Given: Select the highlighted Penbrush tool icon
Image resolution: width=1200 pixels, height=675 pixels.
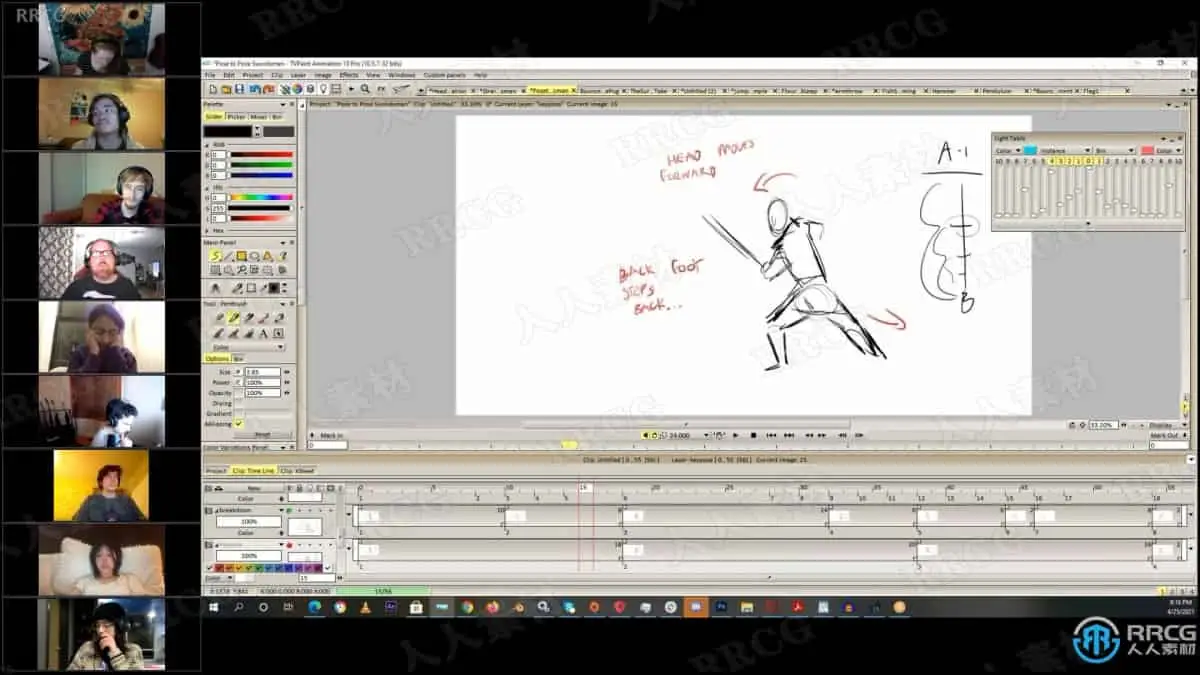Looking at the screenshot, I should click(x=233, y=318).
